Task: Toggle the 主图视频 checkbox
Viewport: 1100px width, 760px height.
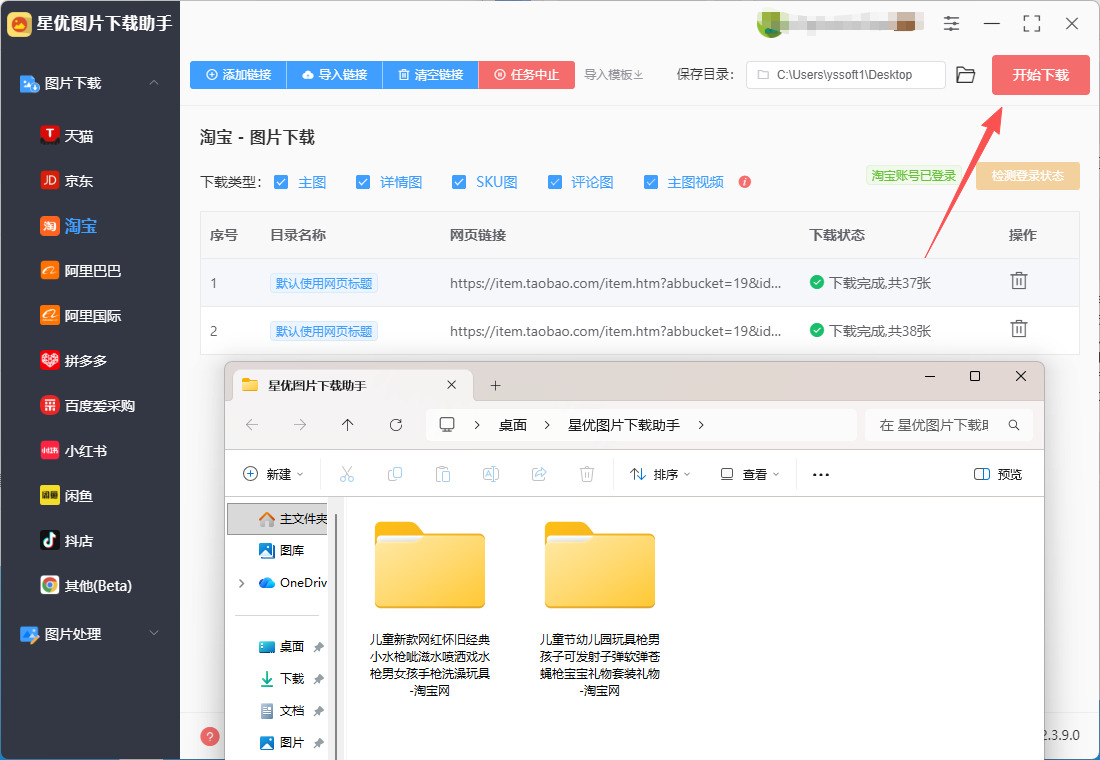Action: click(651, 182)
